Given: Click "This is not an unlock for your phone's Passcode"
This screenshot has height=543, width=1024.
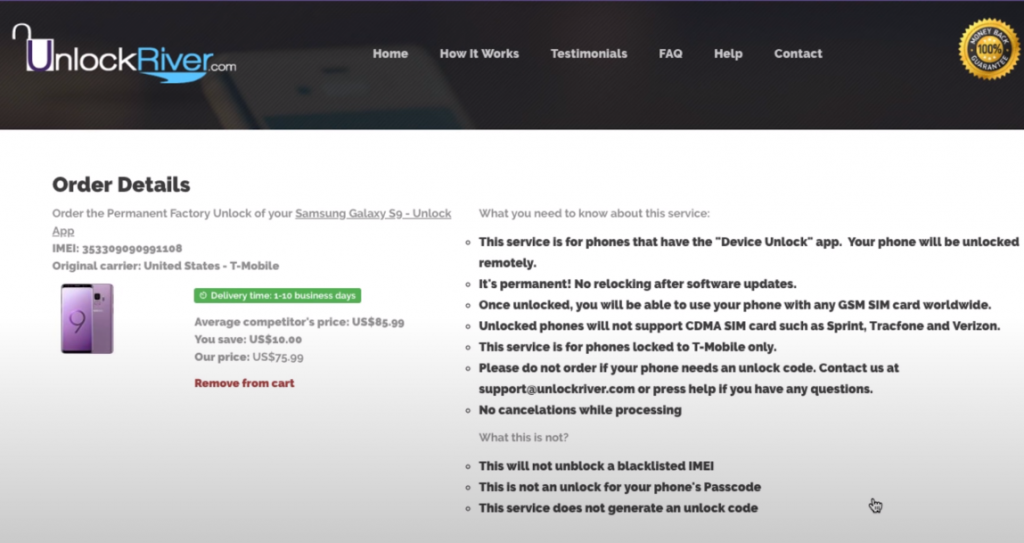Looking at the screenshot, I should coord(620,487).
